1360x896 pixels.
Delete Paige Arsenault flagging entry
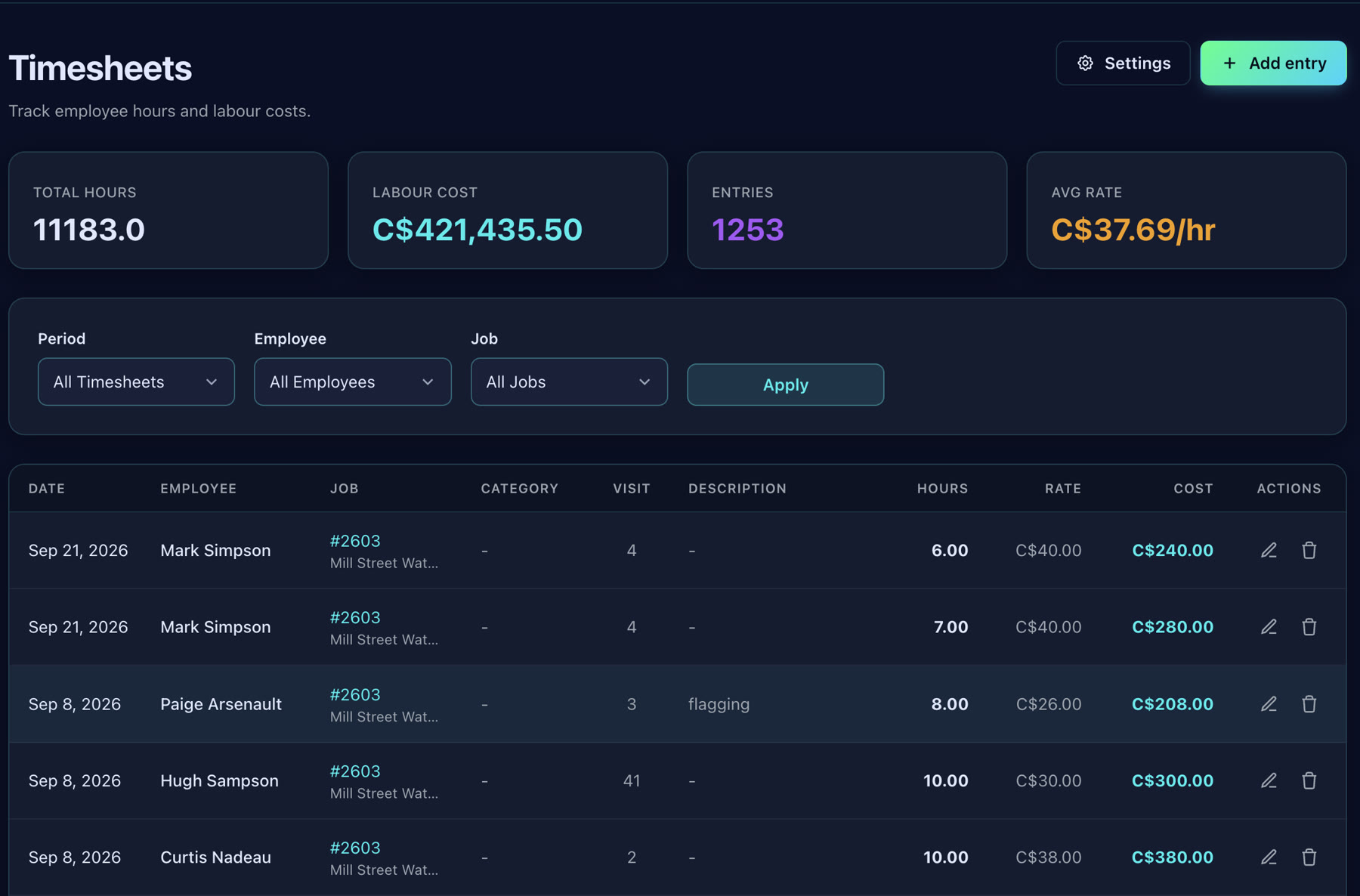[x=1309, y=703]
